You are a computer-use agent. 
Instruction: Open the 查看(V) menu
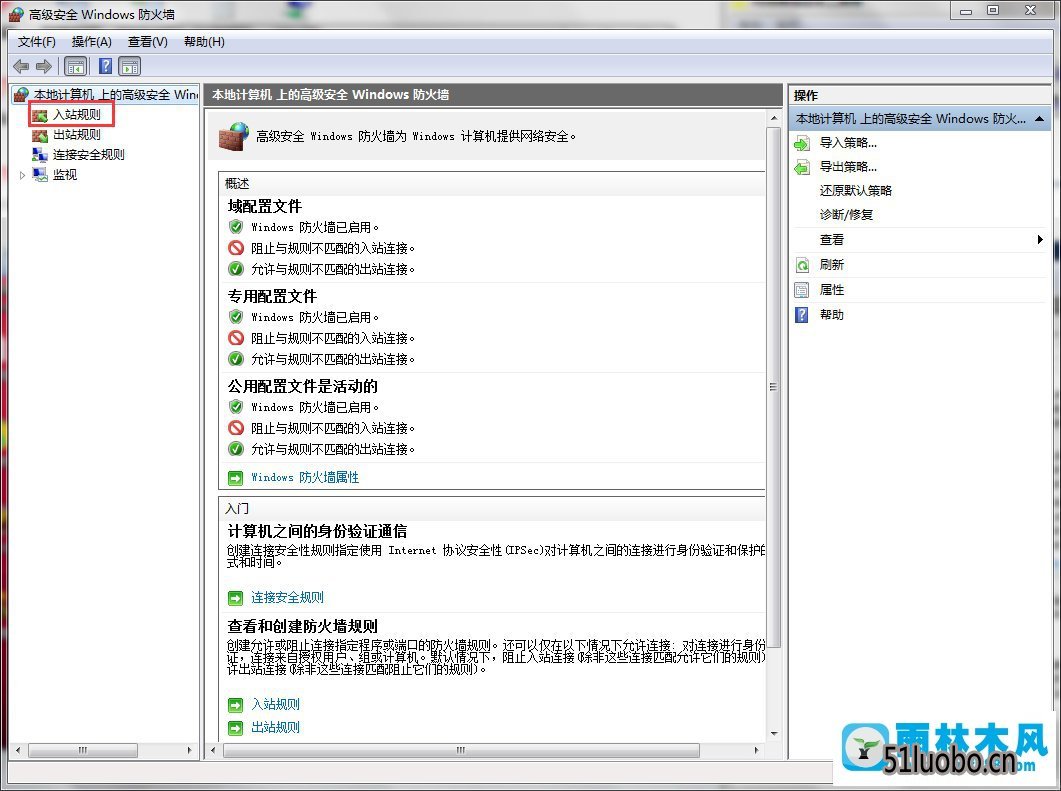(x=148, y=42)
